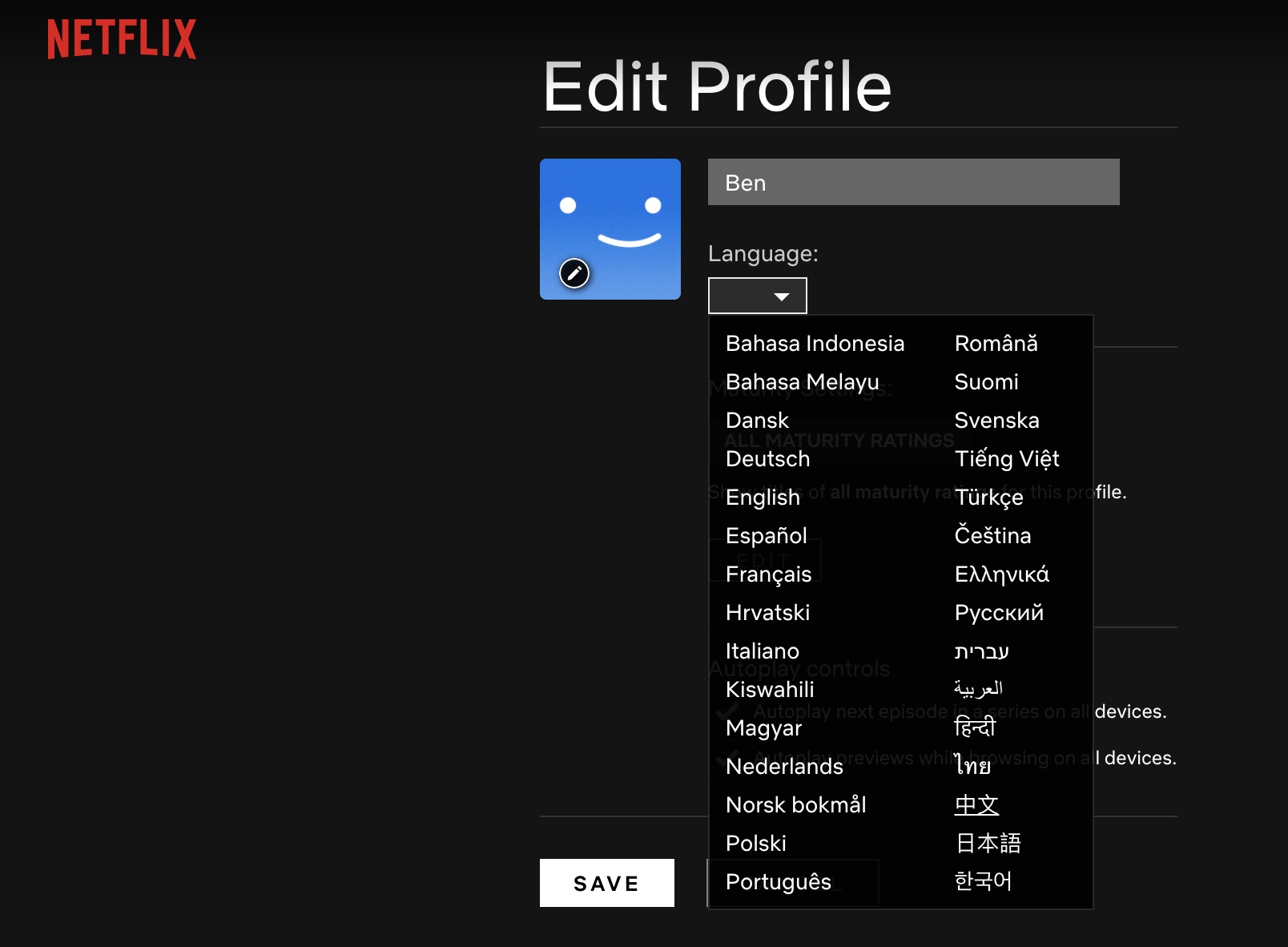Select Français in the language menu
This screenshot has height=947, width=1288.
768,574
